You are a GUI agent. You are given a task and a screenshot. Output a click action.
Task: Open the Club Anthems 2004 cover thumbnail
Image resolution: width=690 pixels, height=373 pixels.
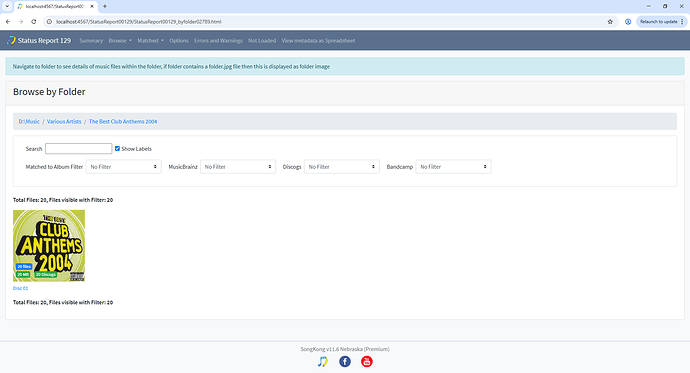pyautogui.click(x=49, y=245)
